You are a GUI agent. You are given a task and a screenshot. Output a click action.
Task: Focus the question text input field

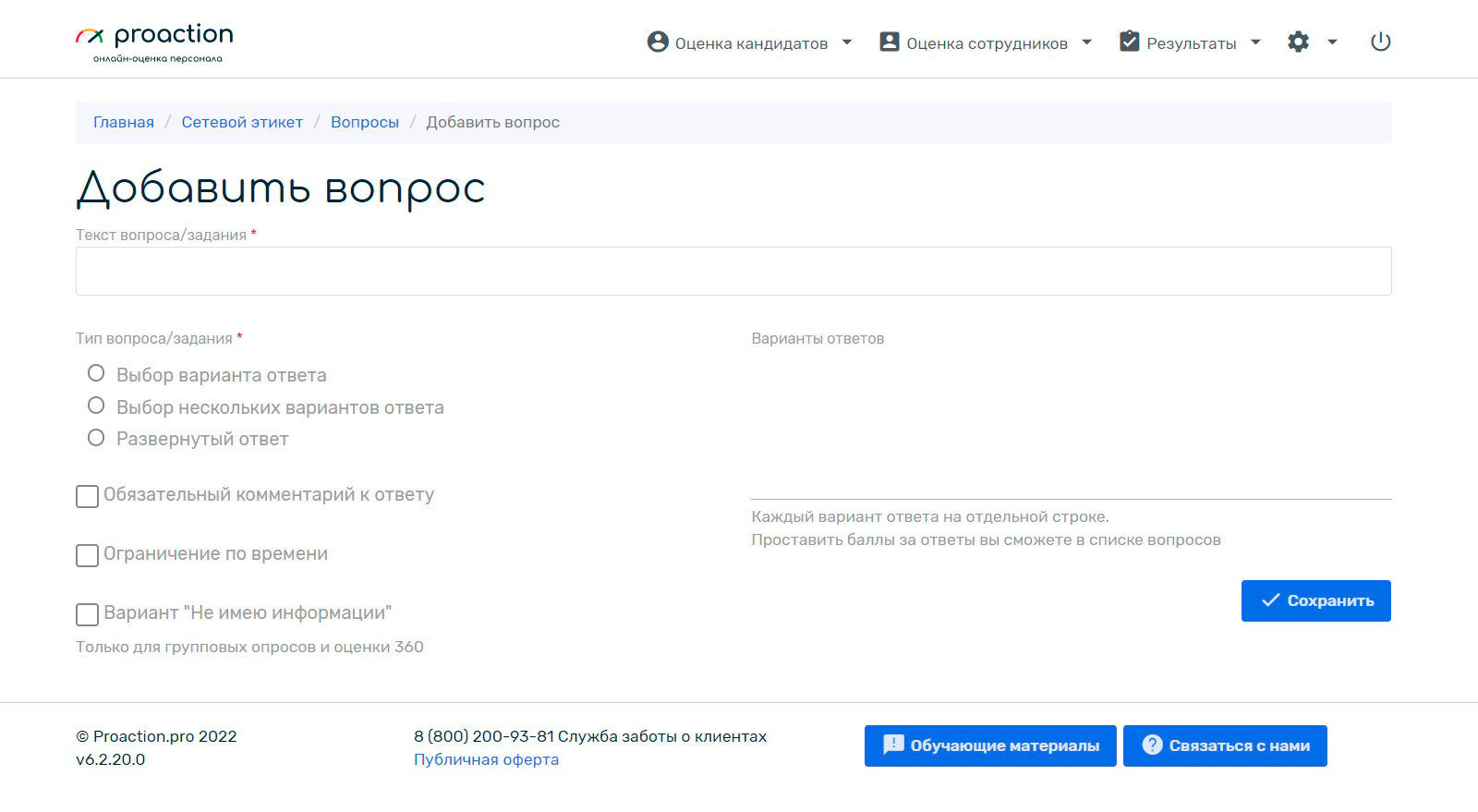coord(733,271)
